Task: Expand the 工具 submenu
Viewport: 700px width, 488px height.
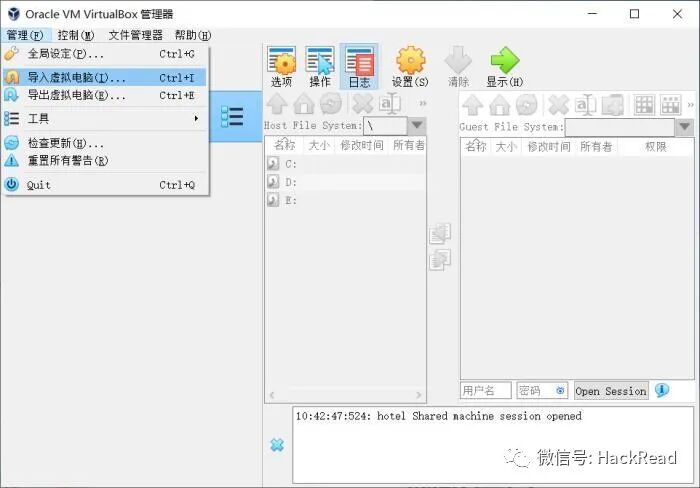Action: tap(104, 118)
